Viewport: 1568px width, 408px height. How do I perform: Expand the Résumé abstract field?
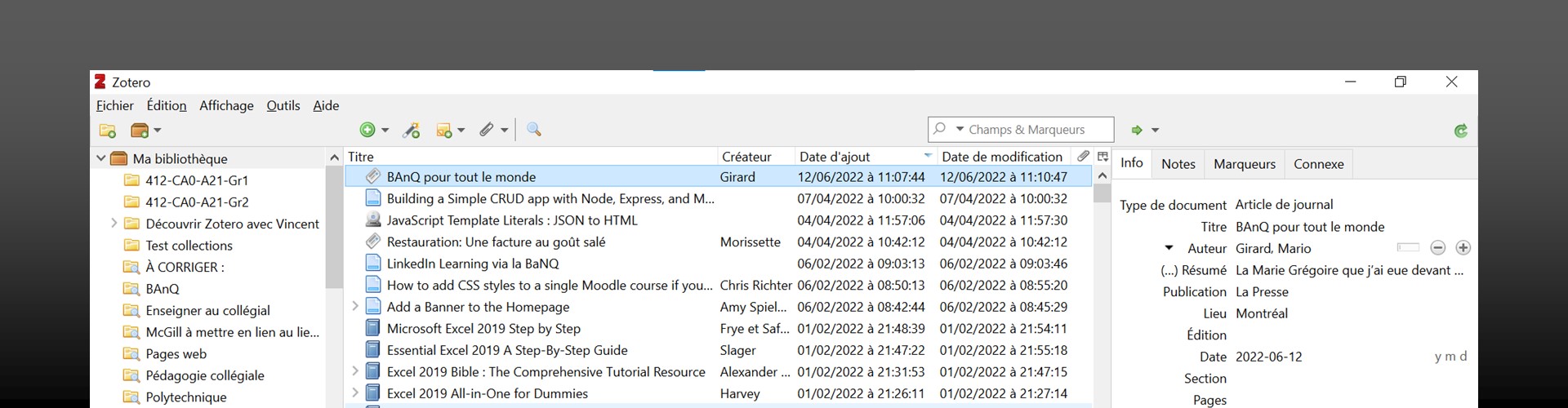(1193, 270)
